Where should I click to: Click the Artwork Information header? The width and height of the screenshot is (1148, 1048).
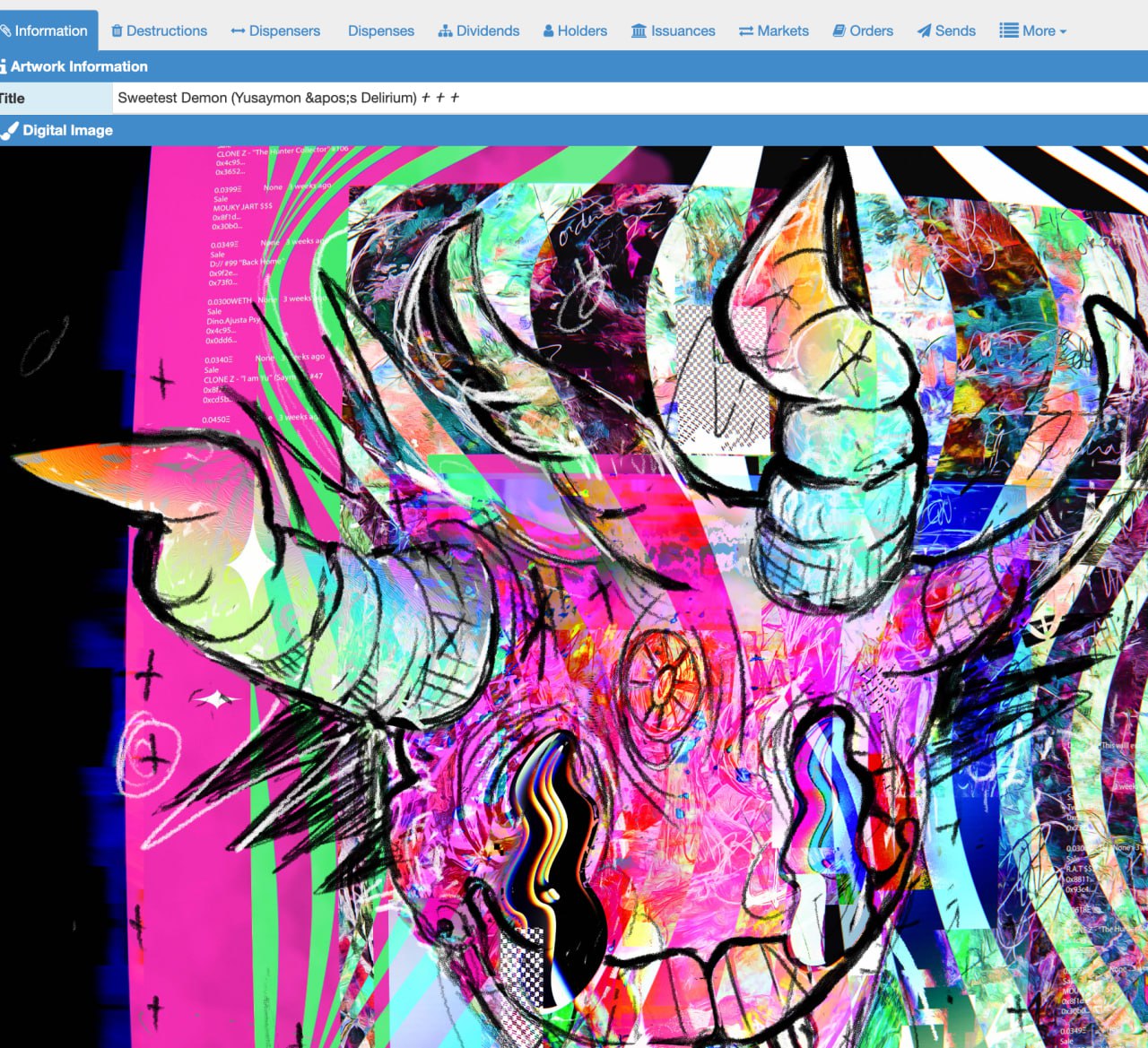point(574,66)
